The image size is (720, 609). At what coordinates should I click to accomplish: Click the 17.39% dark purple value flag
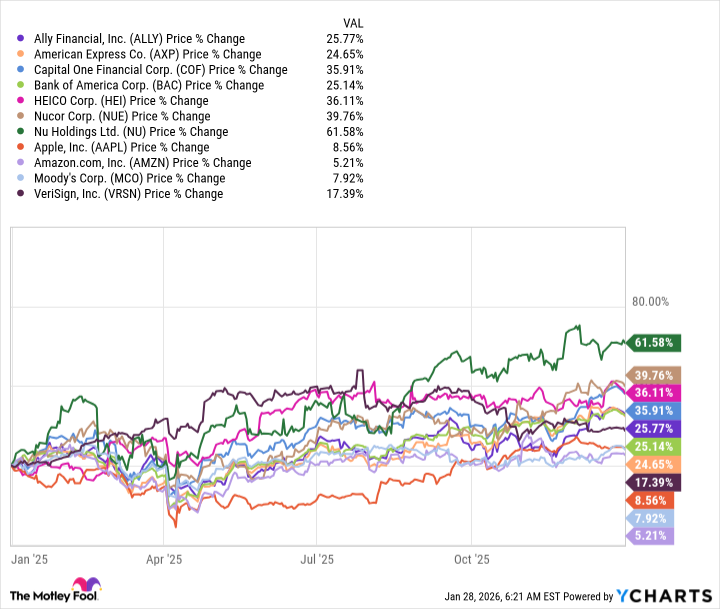(650, 482)
